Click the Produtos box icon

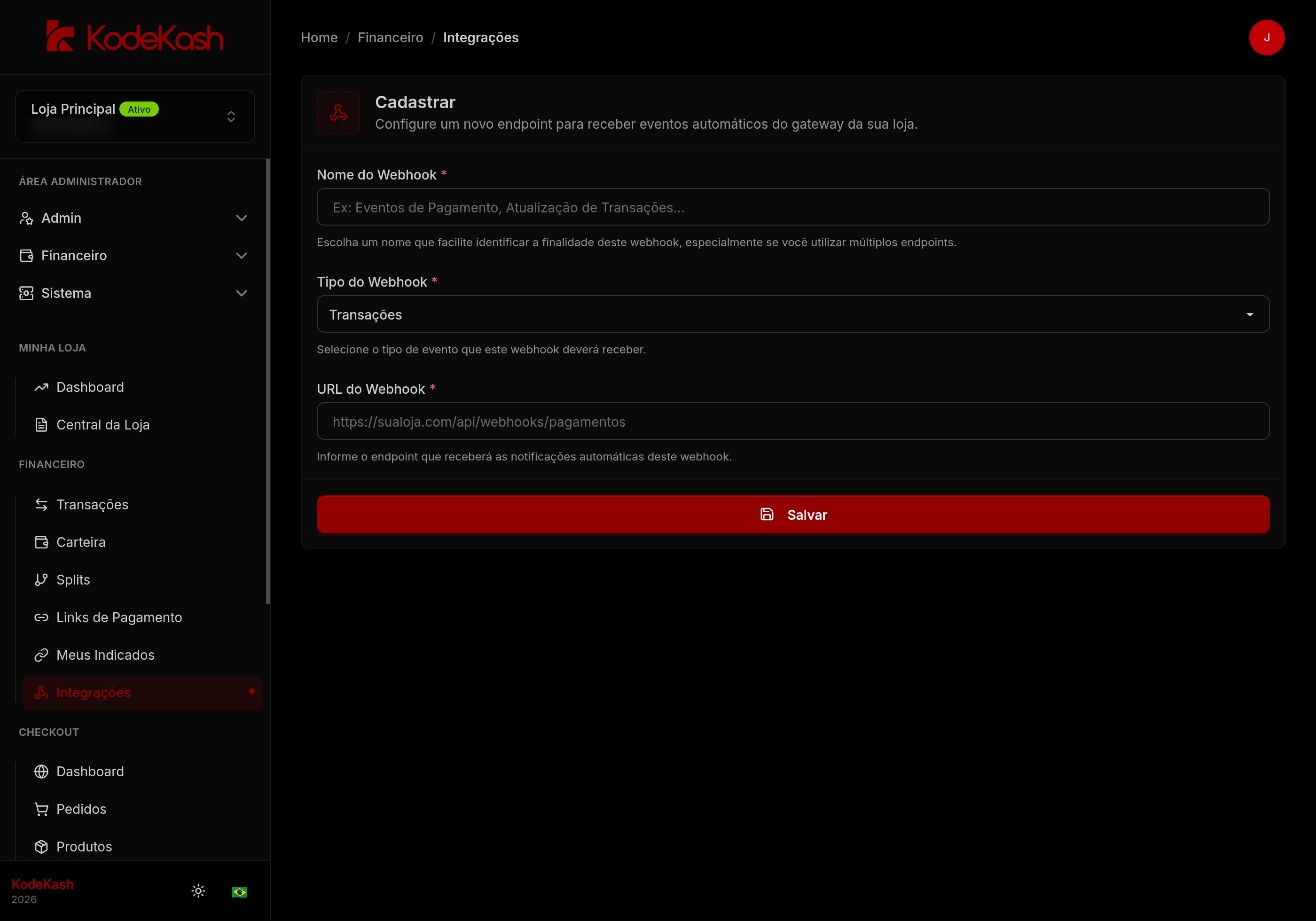[41, 846]
